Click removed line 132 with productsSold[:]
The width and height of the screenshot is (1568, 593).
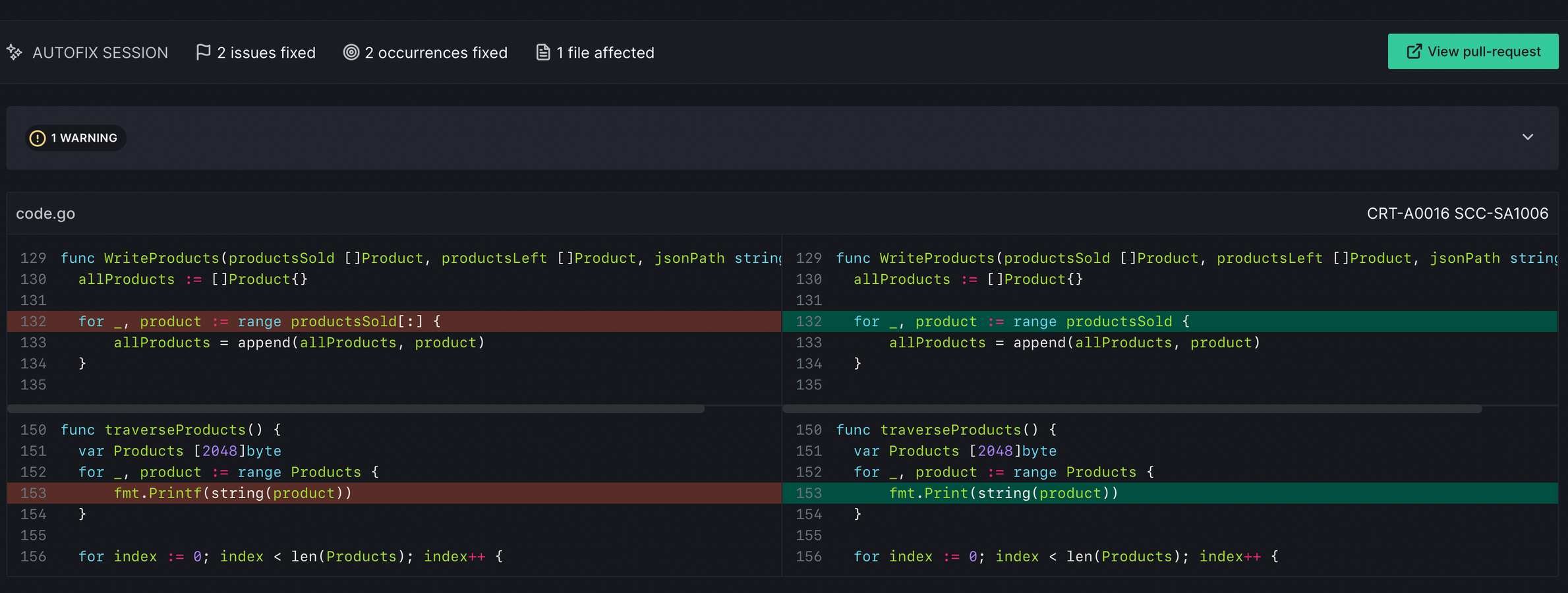pyautogui.click(x=394, y=322)
